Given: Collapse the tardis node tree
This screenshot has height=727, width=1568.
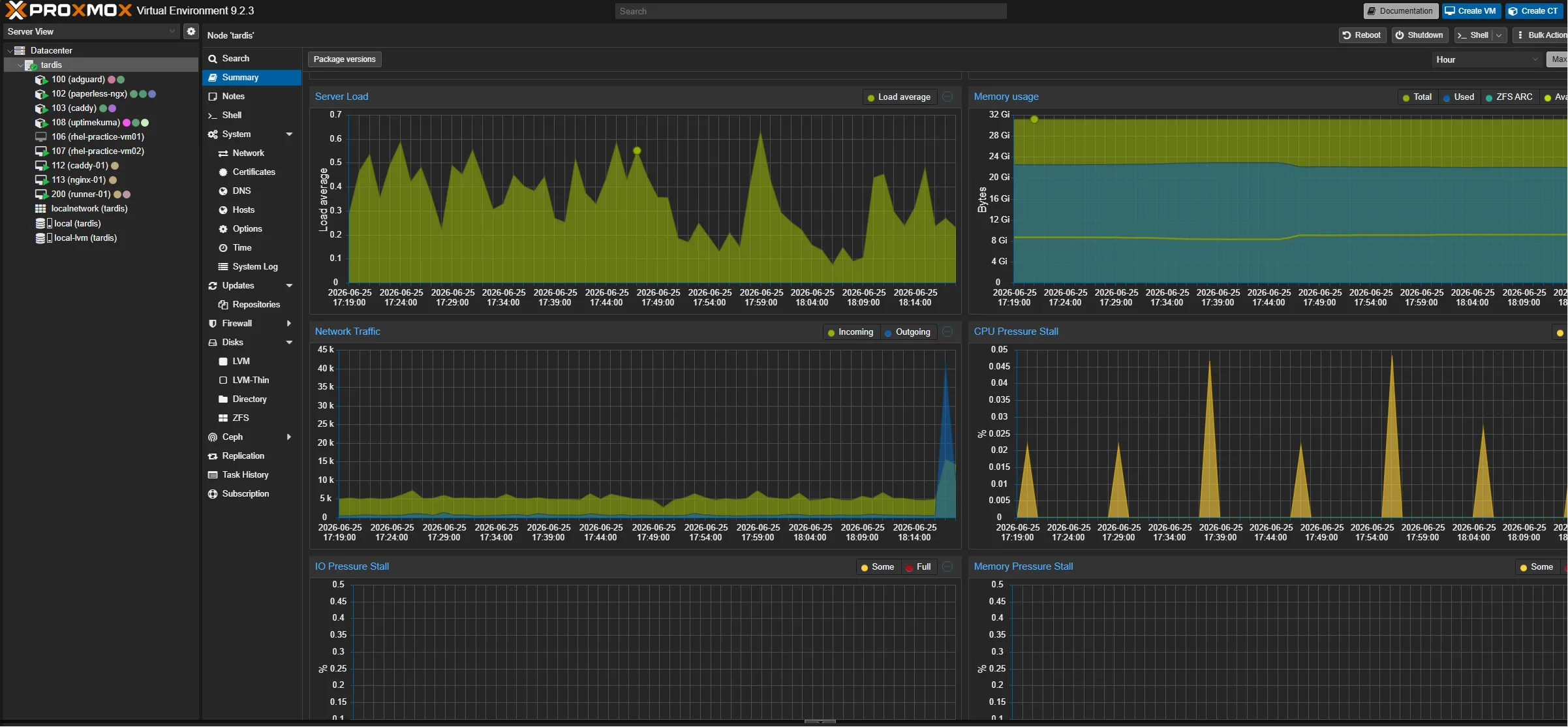Looking at the screenshot, I should [x=20, y=65].
